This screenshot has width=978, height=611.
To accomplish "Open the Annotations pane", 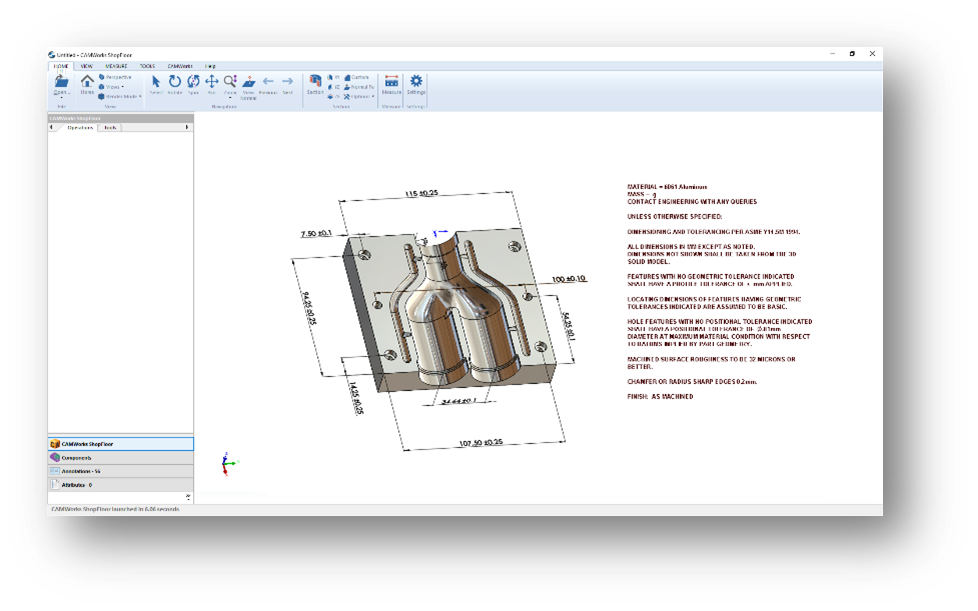I will [121, 471].
